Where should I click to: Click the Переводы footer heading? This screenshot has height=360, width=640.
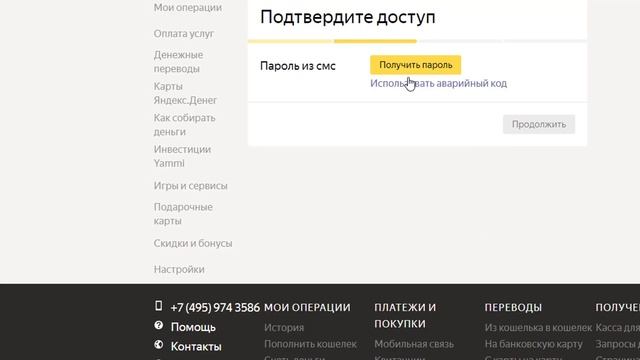513,307
